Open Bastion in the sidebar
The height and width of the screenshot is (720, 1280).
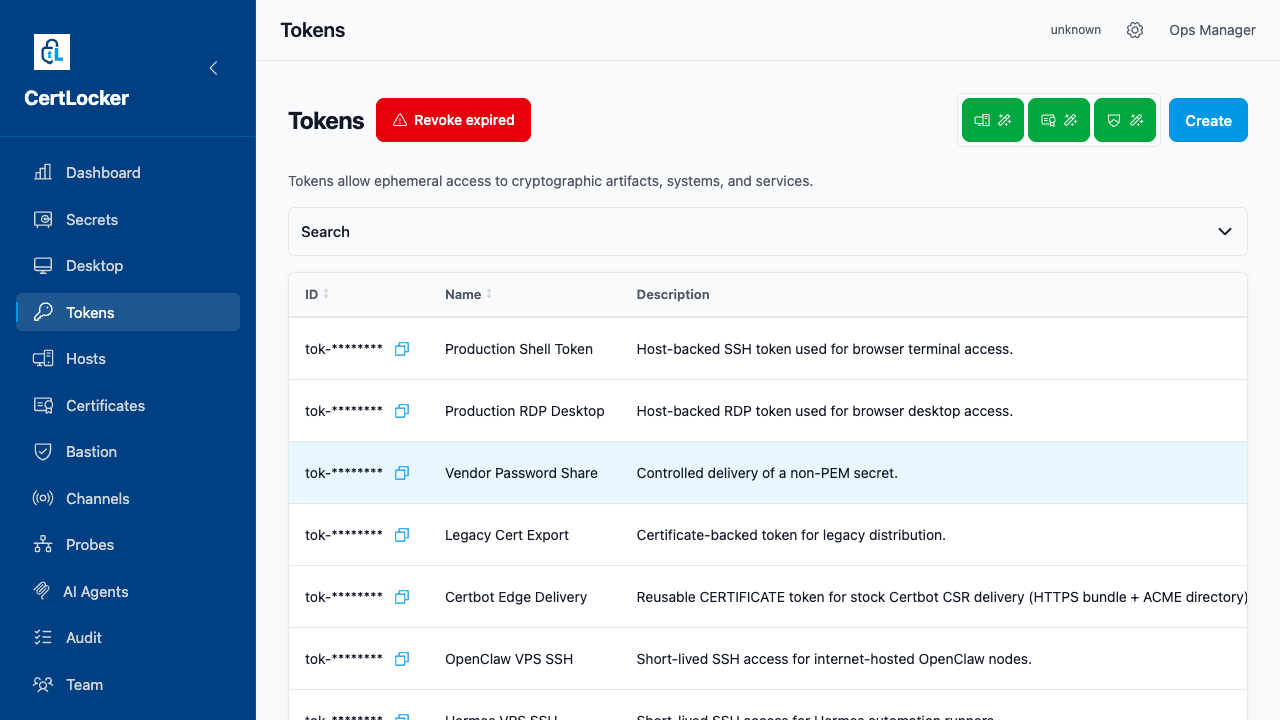coord(128,452)
